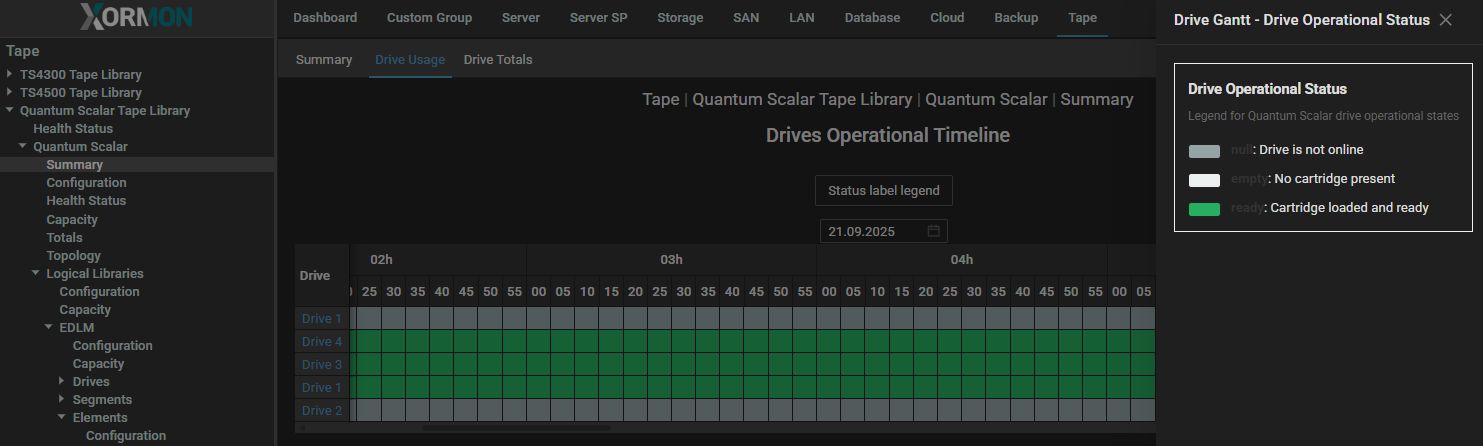
Task: Expand the Segments tree node
Action: tap(62, 399)
